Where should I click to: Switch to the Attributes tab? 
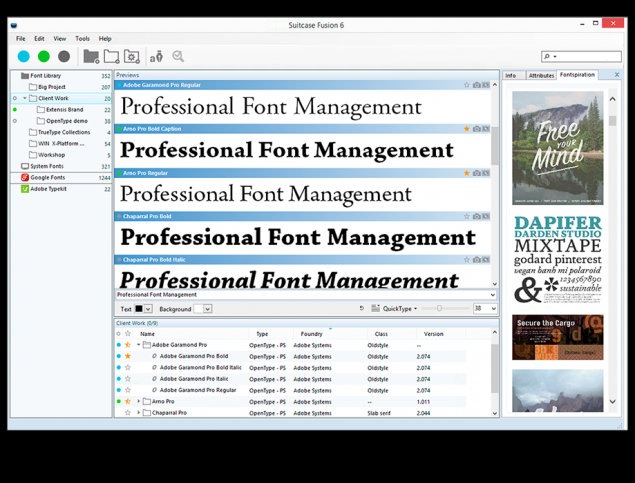tap(541, 76)
